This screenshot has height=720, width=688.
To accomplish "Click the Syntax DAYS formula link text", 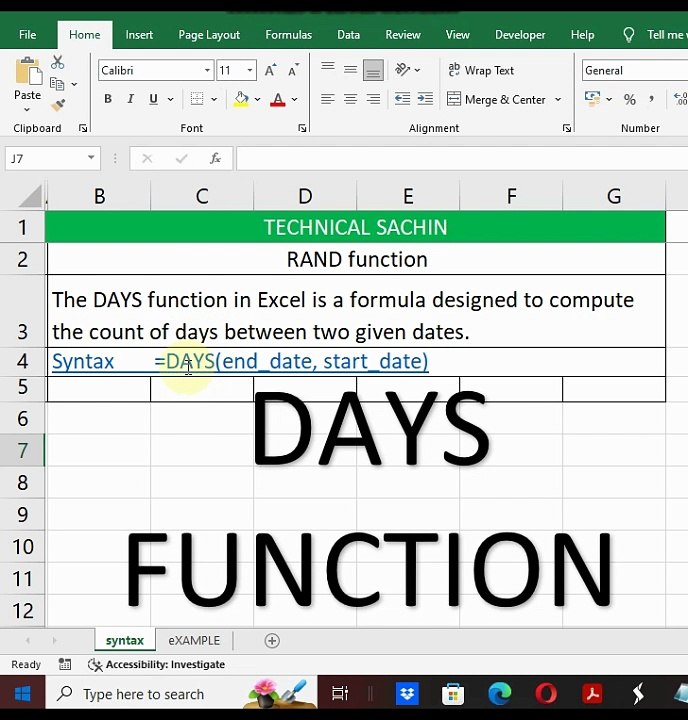I will coord(240,361).
